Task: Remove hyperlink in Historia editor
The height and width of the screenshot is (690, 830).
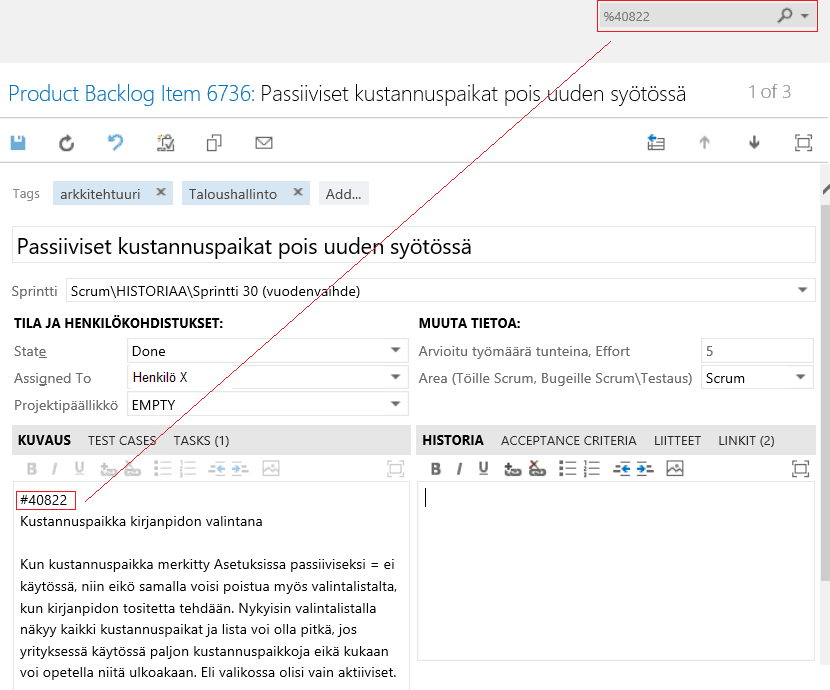Action: [537, 469]
